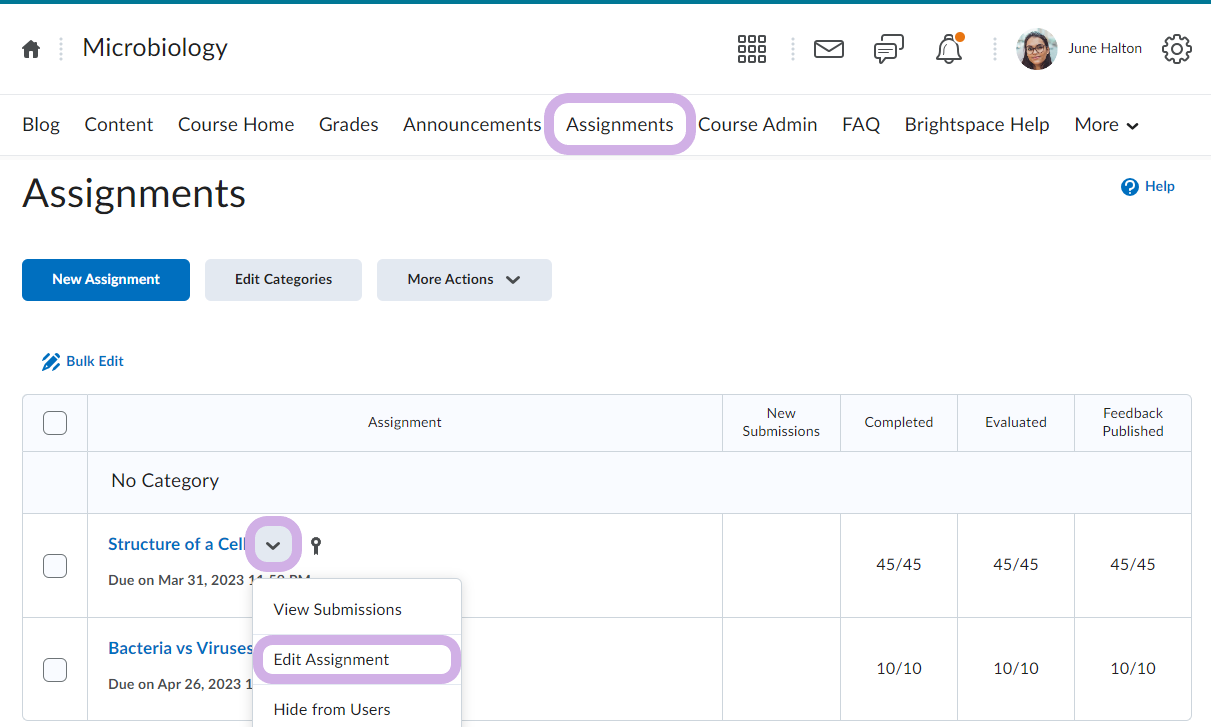Screen dimensions: 1211x727
Task: Click the New Assignment button
Action: coord(106,280)
